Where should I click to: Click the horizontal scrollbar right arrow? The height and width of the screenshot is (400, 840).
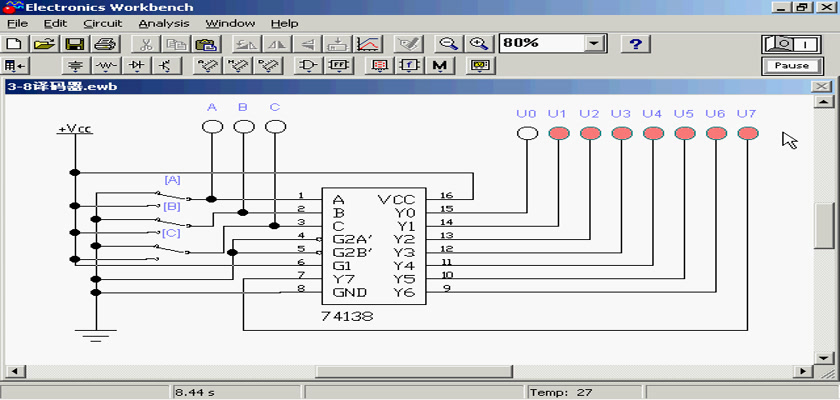click(x=802, y=371)
